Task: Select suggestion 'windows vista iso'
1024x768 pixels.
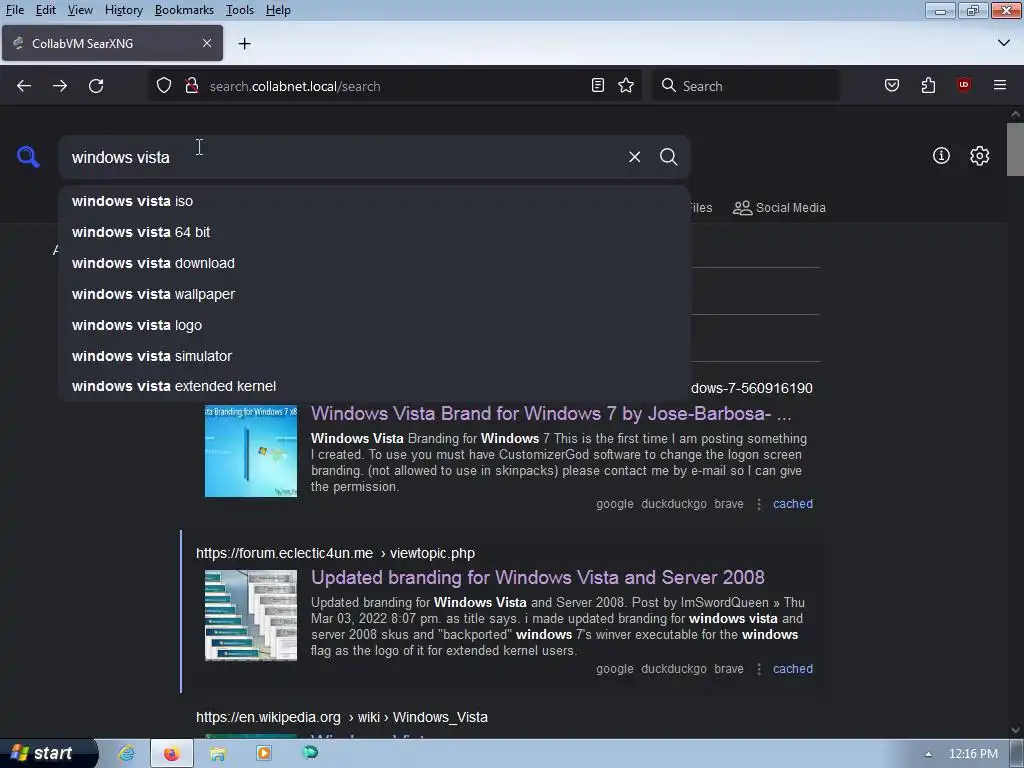Action: pyautogui.click(x=374, y=201)
